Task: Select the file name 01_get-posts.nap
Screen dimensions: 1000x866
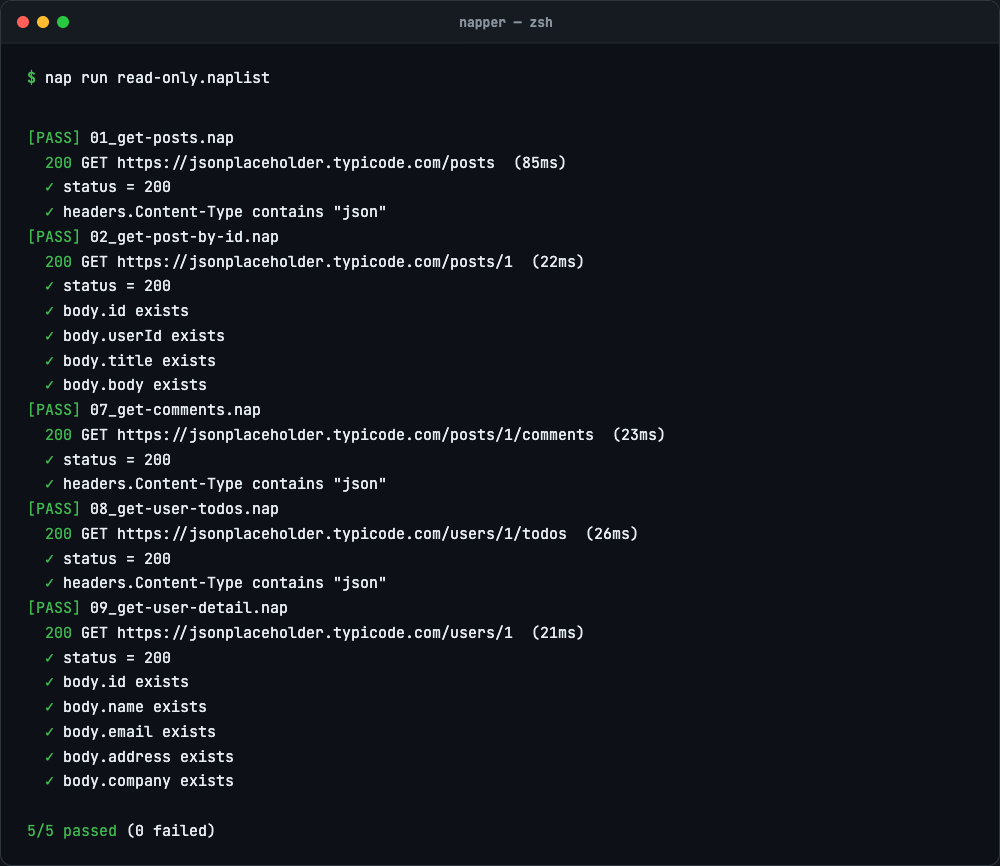Action: point(161,138)
